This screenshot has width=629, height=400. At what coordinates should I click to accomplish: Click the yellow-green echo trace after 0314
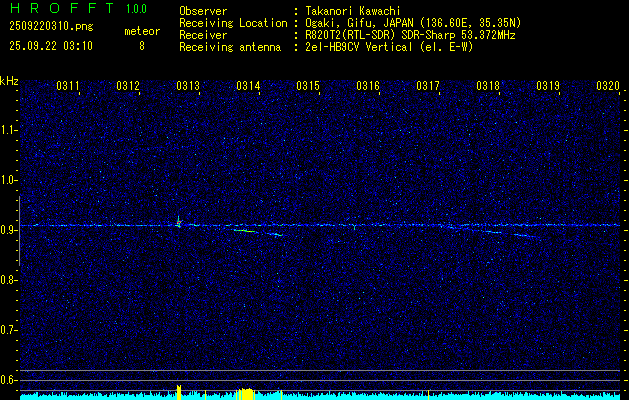(x=245, y=231)
